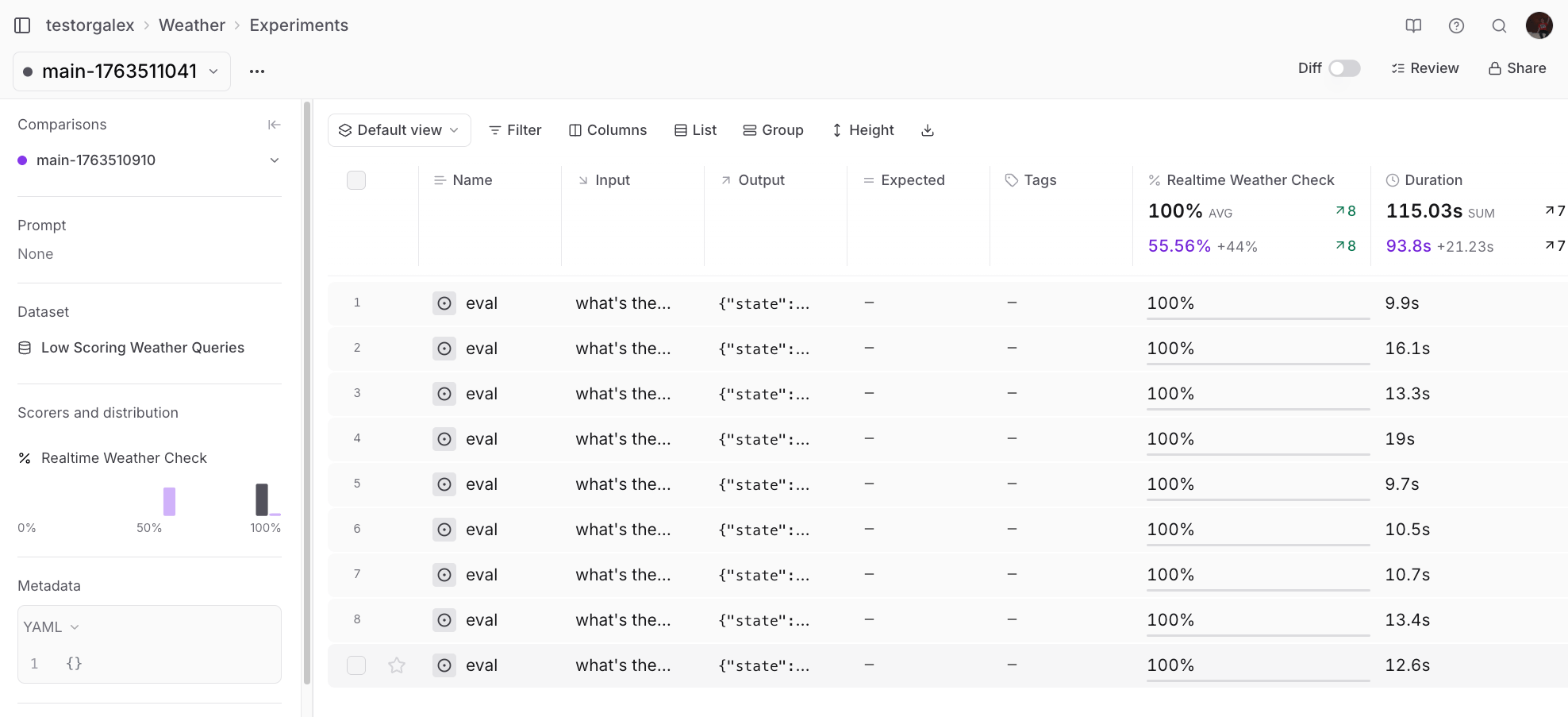This screenshot has width=1568, height=717.
Task: Expand the main-1763510910 comparison chevron
Action: coord(275,160)
